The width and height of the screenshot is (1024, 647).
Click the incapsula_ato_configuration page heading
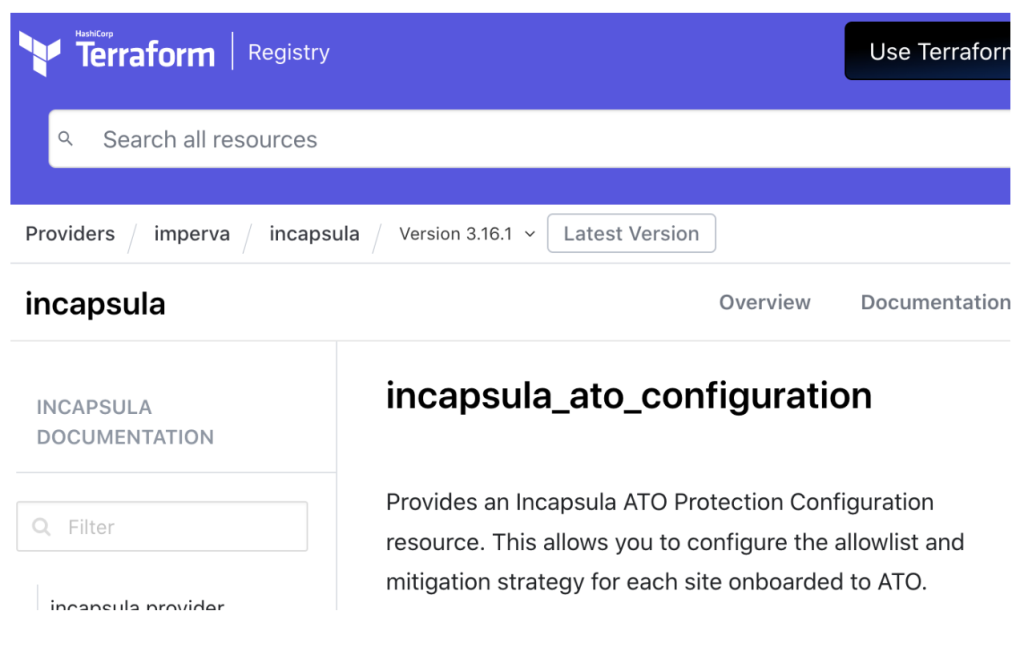coord(628,396)
